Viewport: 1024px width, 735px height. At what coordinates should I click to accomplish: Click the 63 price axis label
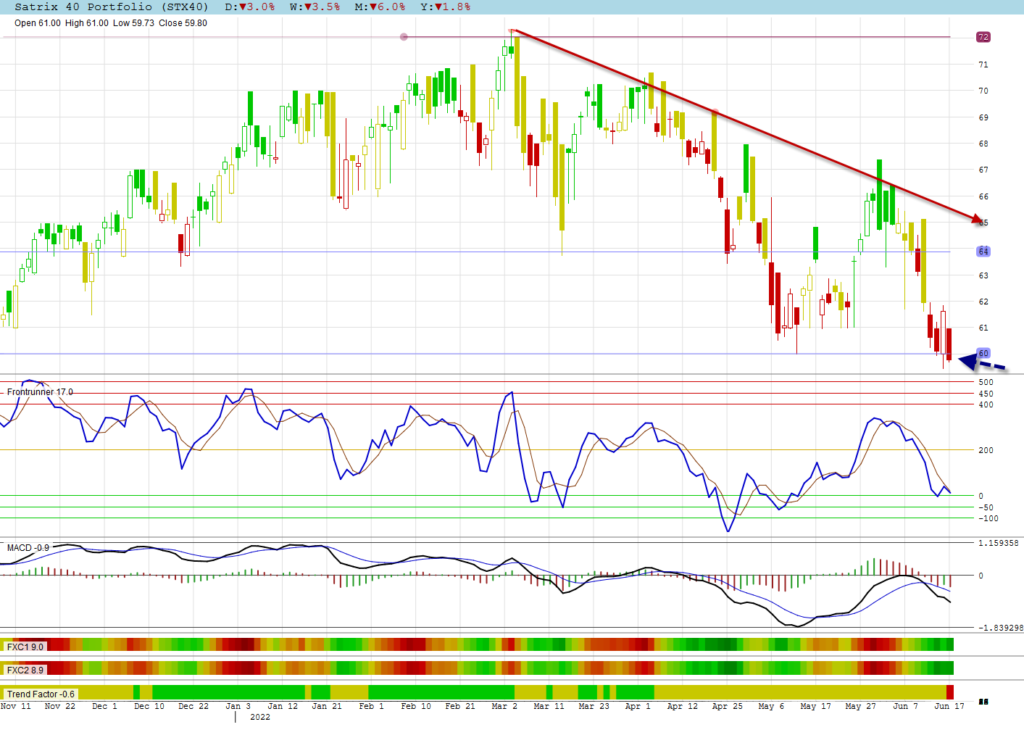[x=983, y=276]
